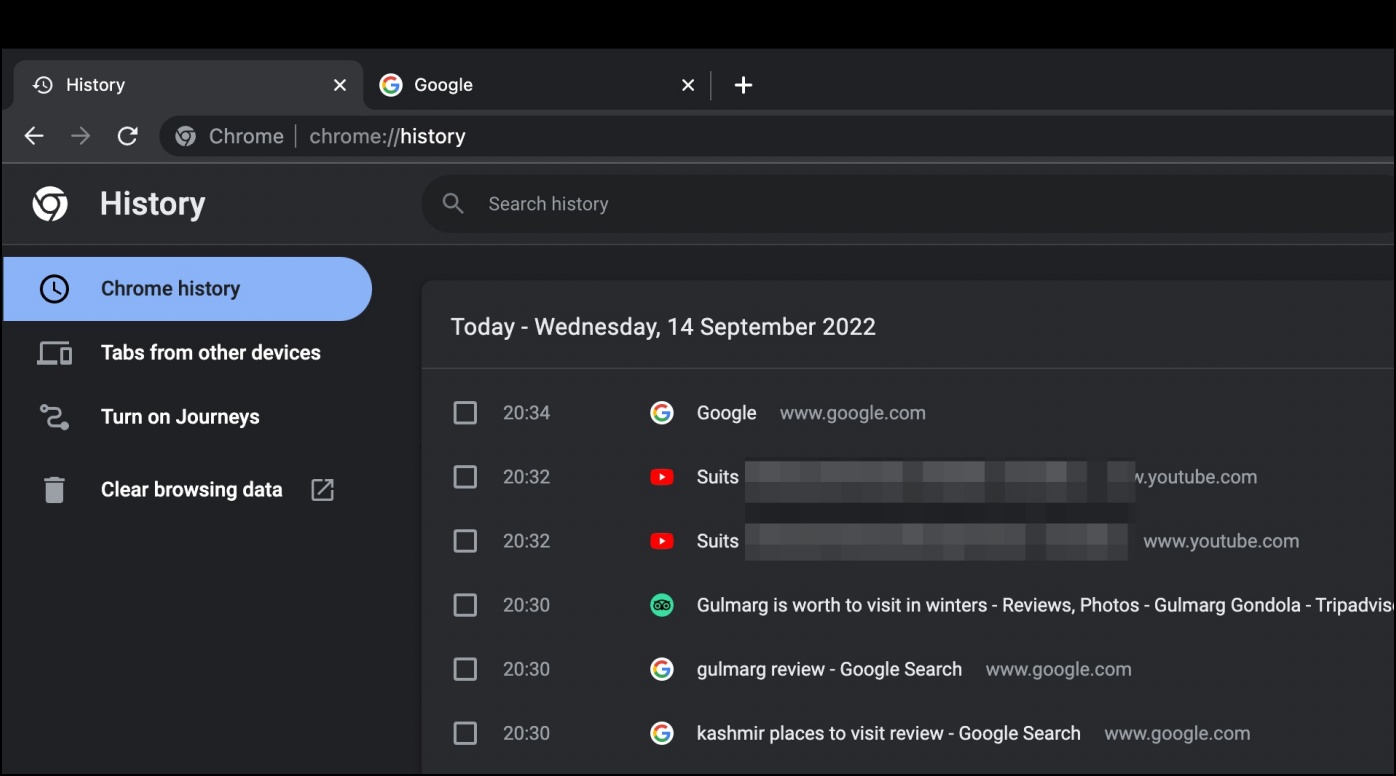
Task: Click the forward navigation arrow
Action: [81, 136]
